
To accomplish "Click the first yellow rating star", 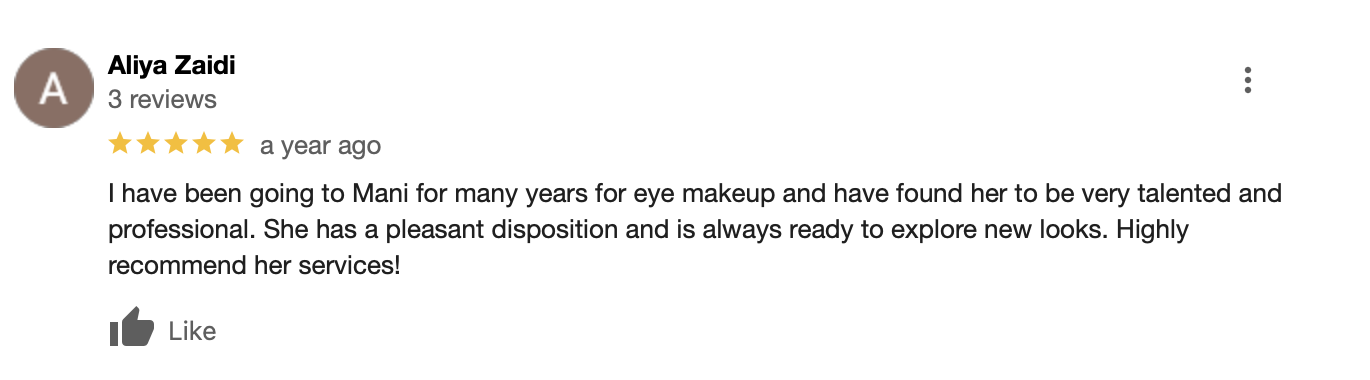I will pyautogui.click(x=120, y=144).
